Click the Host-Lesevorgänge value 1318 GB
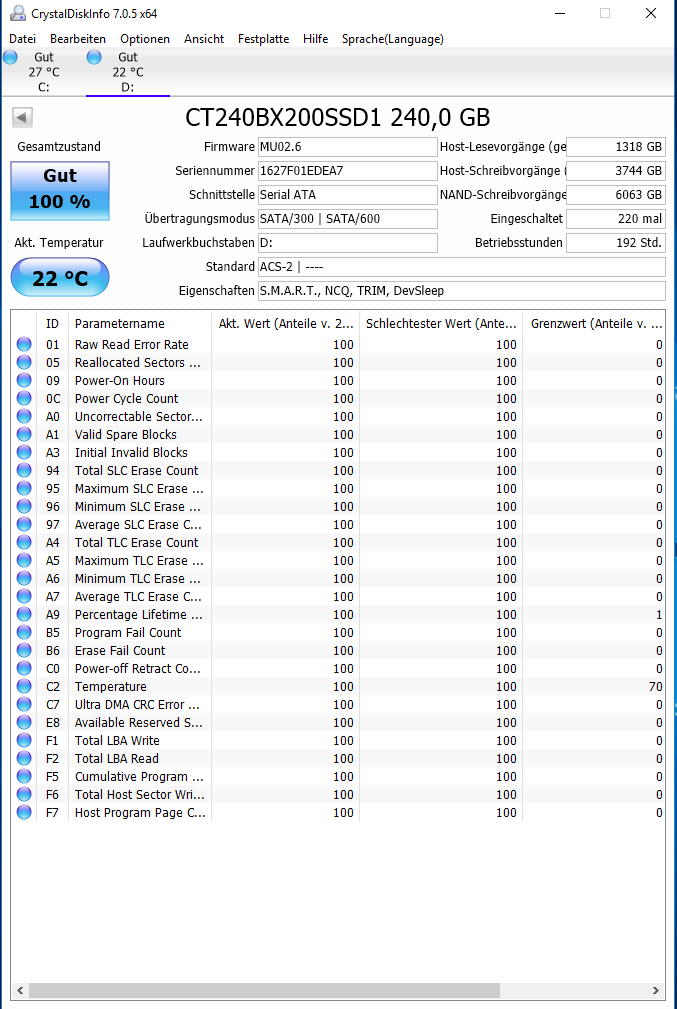The image size is (677, 1009). tap(616, 147)
